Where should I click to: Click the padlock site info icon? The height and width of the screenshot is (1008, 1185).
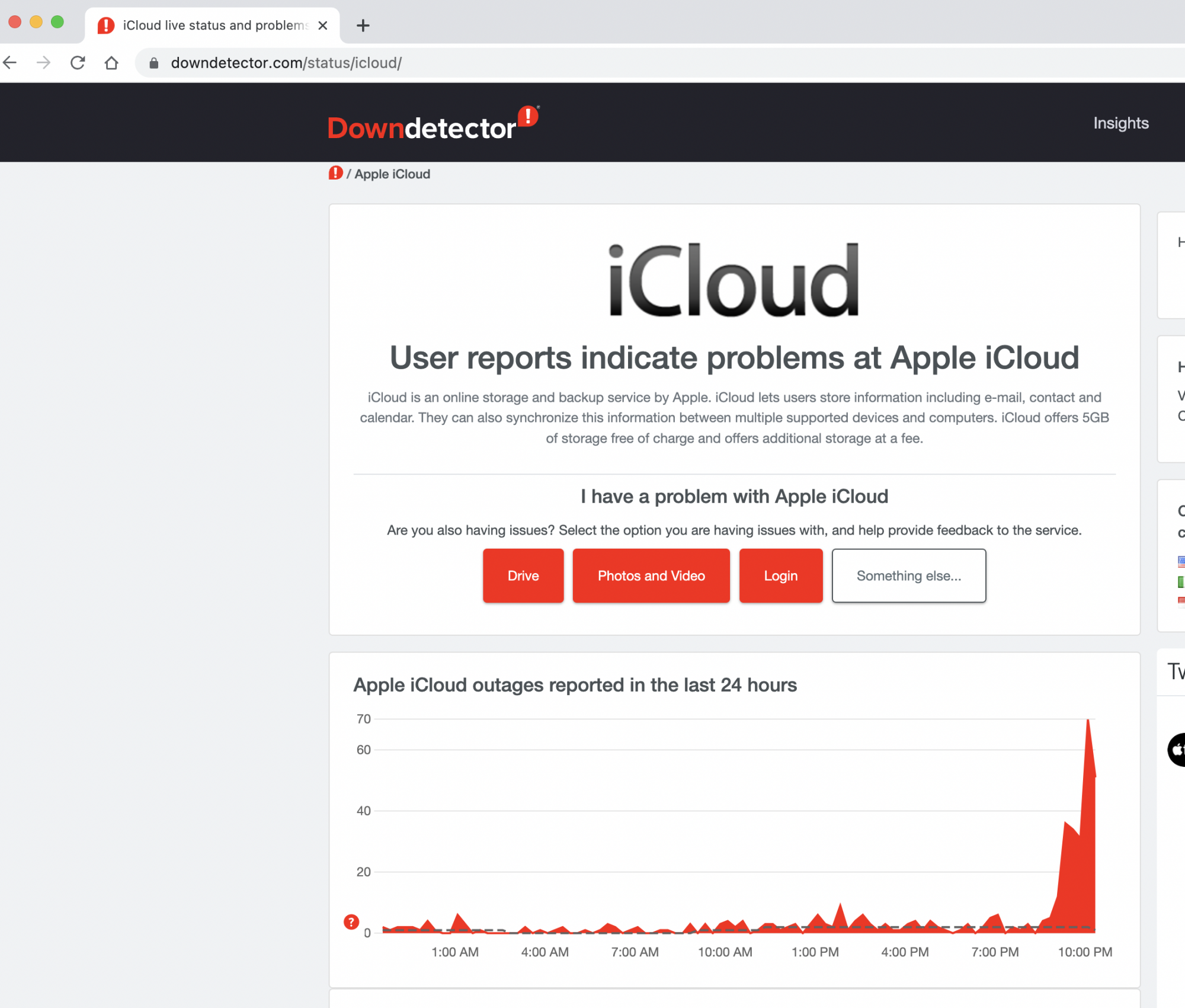tap(154, 63)
